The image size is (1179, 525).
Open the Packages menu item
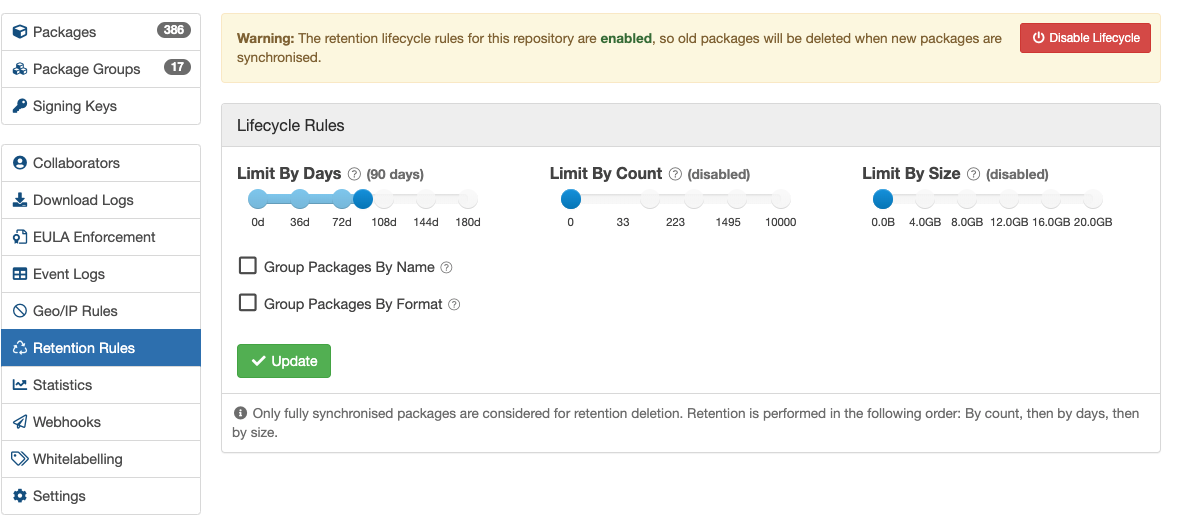pos(65,32)
